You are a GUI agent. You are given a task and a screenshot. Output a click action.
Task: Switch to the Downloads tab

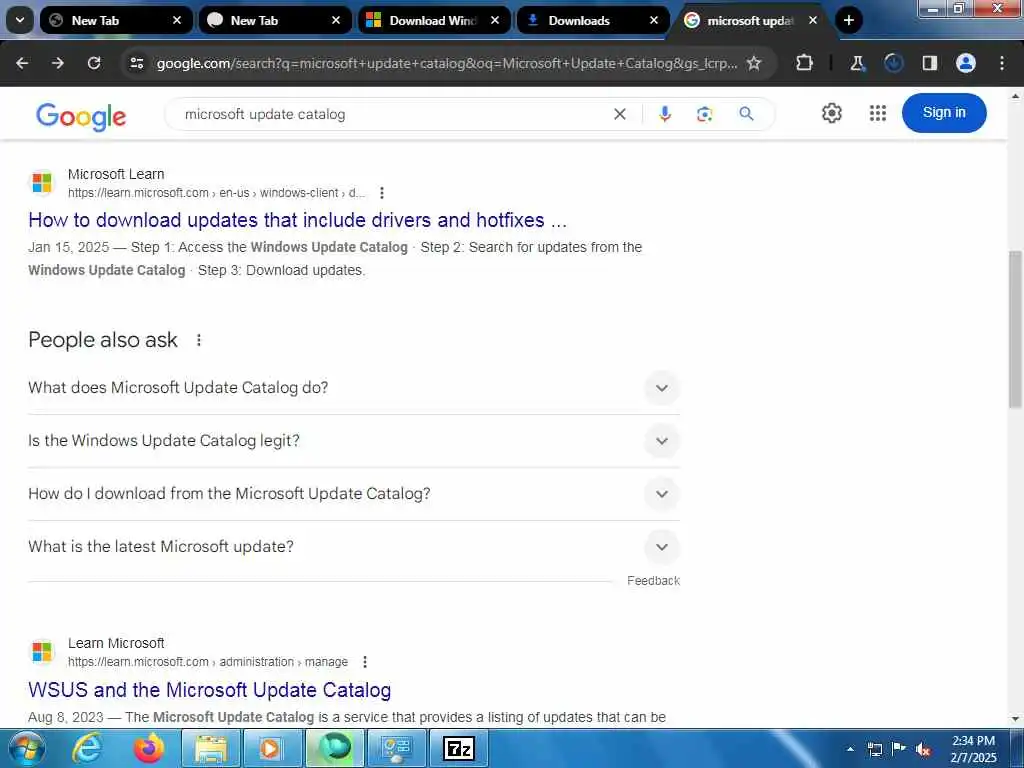pos(593,20)
